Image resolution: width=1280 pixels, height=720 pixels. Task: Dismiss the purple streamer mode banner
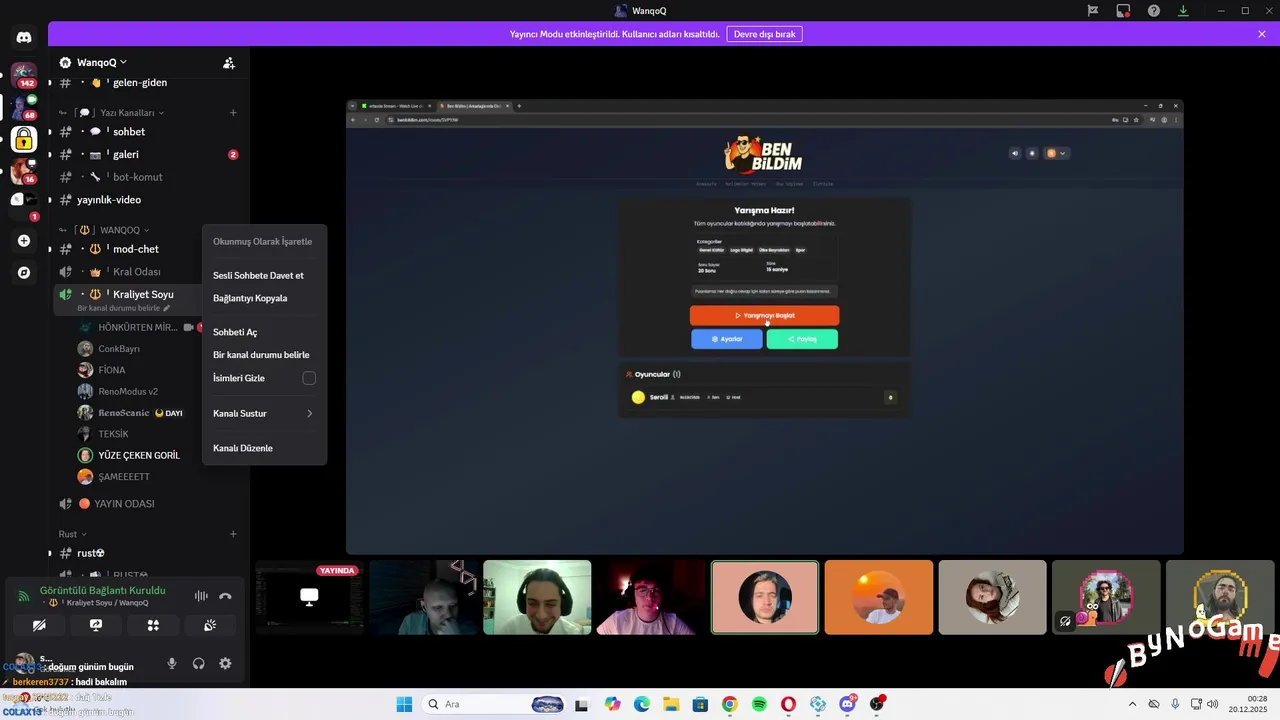click(1262, 34)
